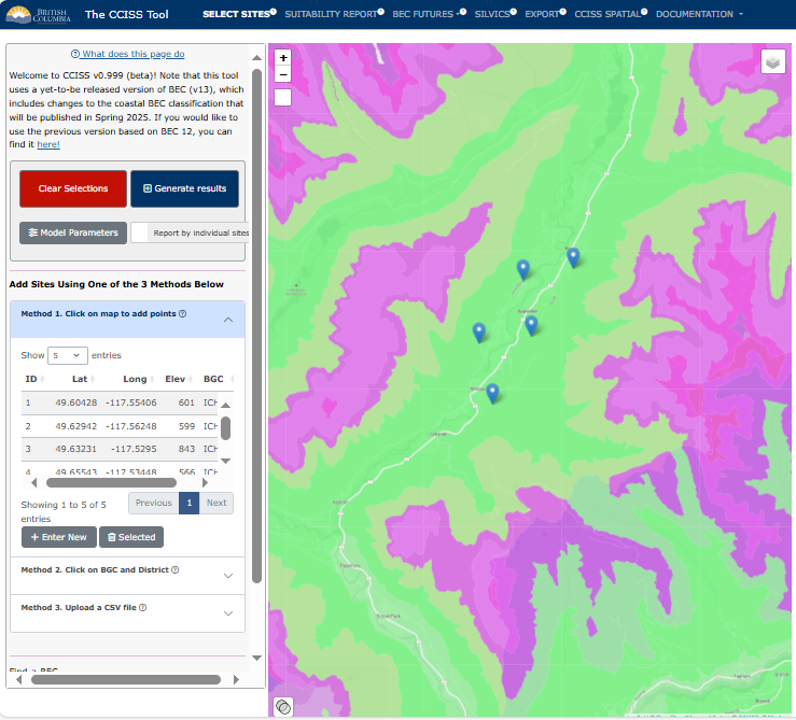Open the map layers control

tap(773, 62)
